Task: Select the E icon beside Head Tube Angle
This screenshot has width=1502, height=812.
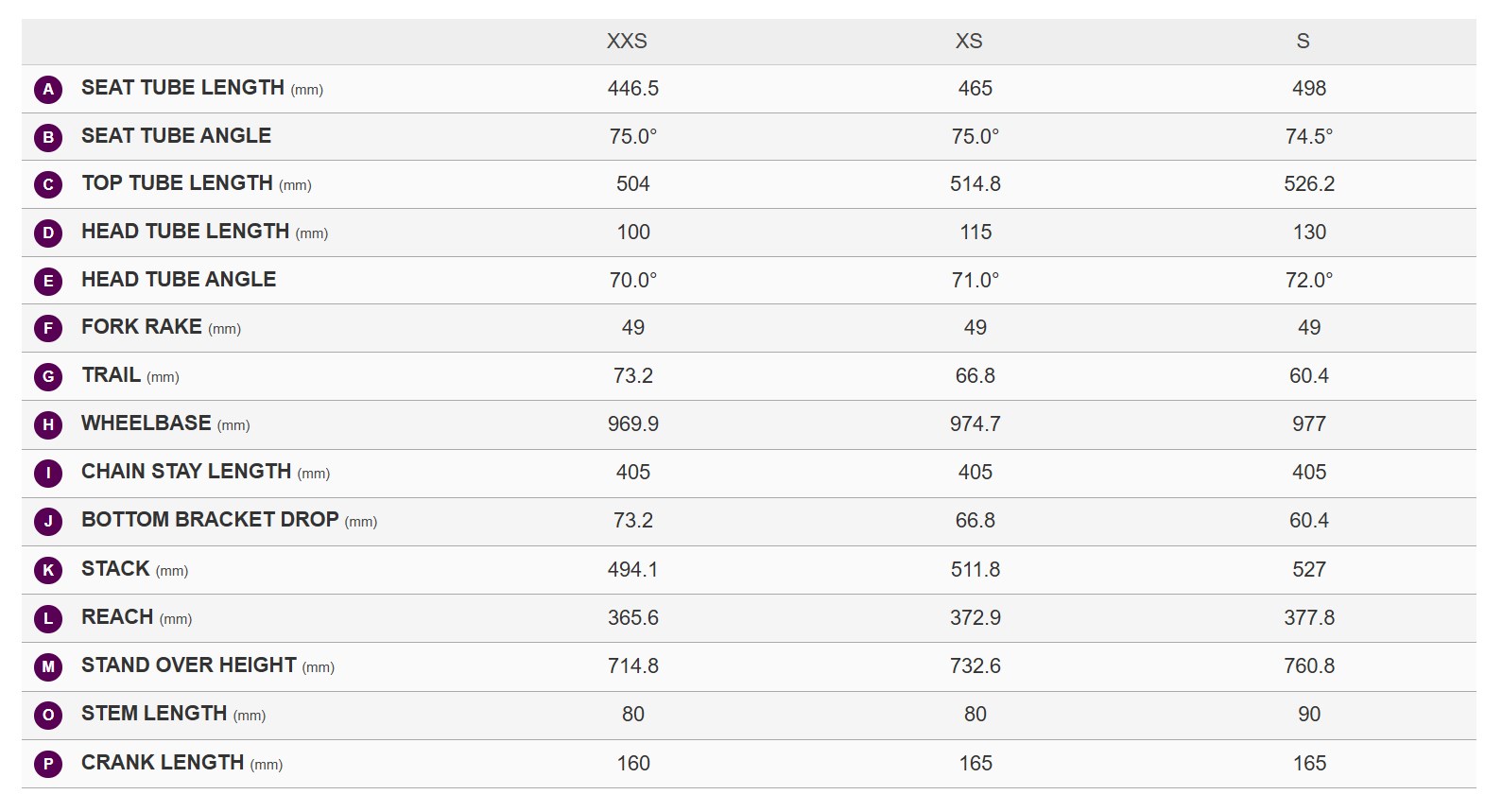Action: click(48, 281)
